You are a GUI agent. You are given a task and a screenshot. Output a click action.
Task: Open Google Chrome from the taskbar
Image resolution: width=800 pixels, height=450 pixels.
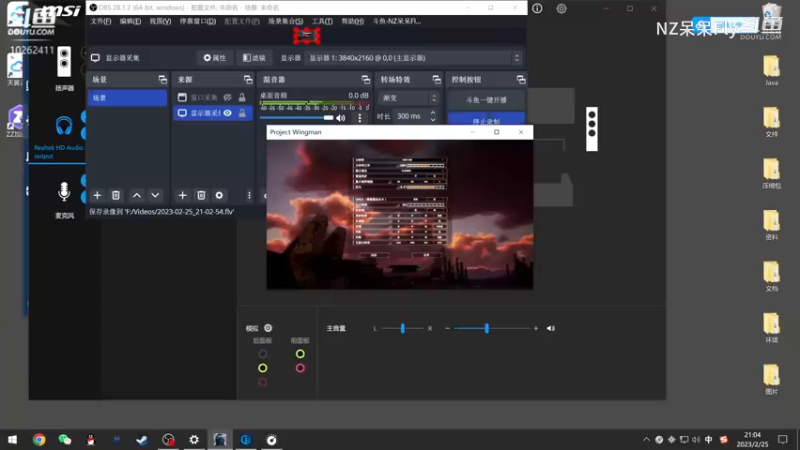[x=39, y=439]
